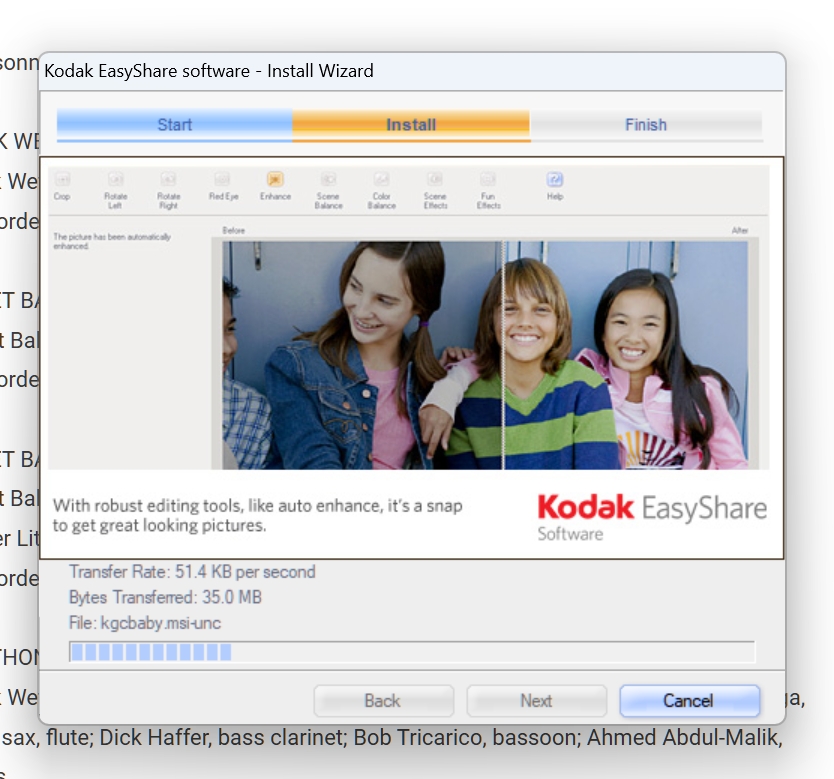Select the Finish step tab
The height and width of the screenshot is (779, 834).
pos(646,125)
